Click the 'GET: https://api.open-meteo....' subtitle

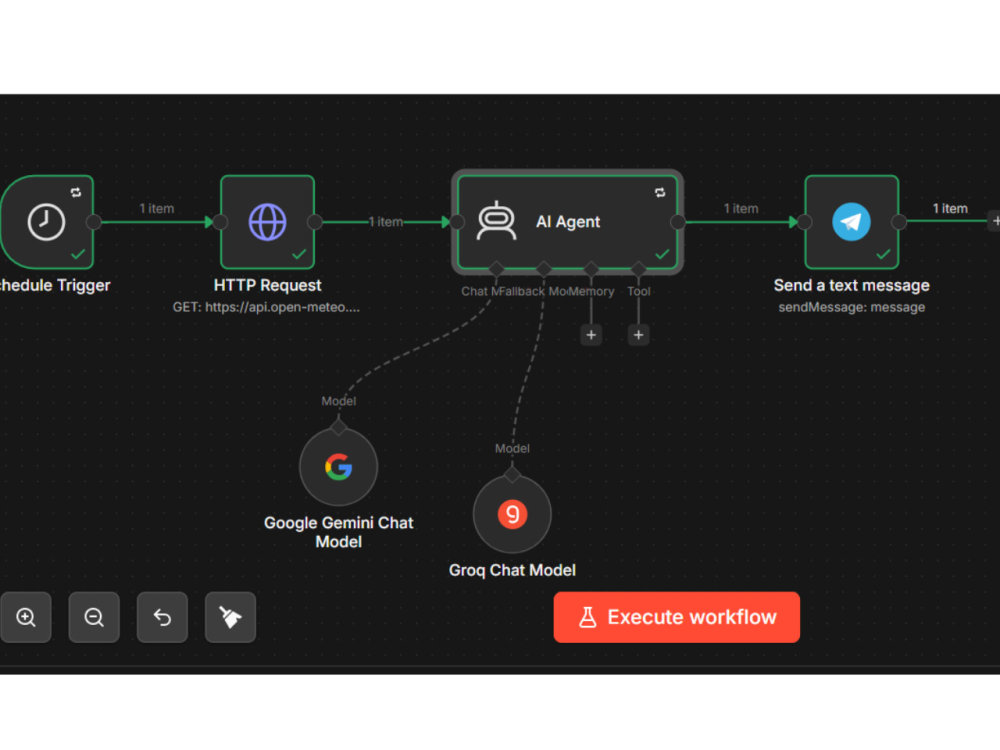point(266,307)
